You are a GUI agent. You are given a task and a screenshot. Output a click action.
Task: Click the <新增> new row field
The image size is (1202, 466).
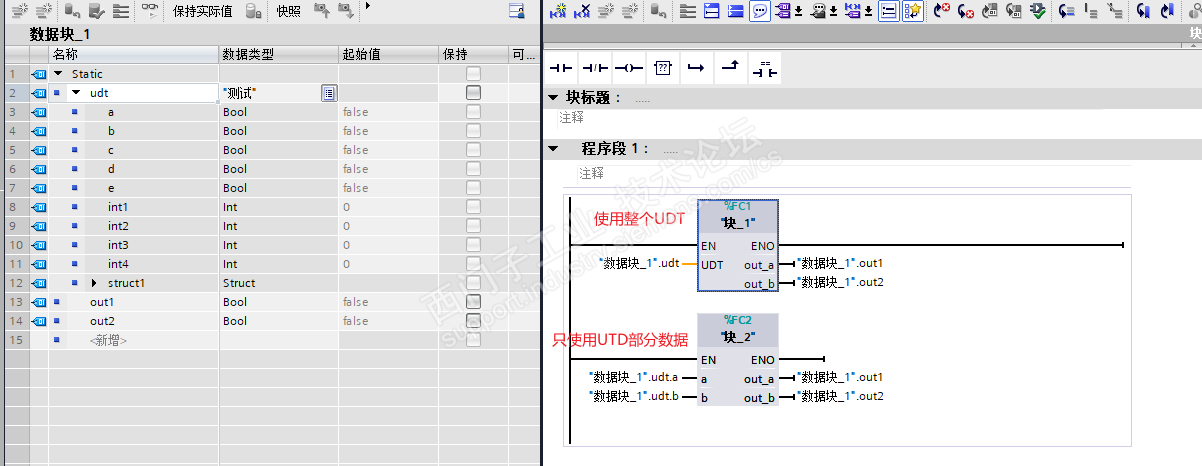(x=109, y=340)
